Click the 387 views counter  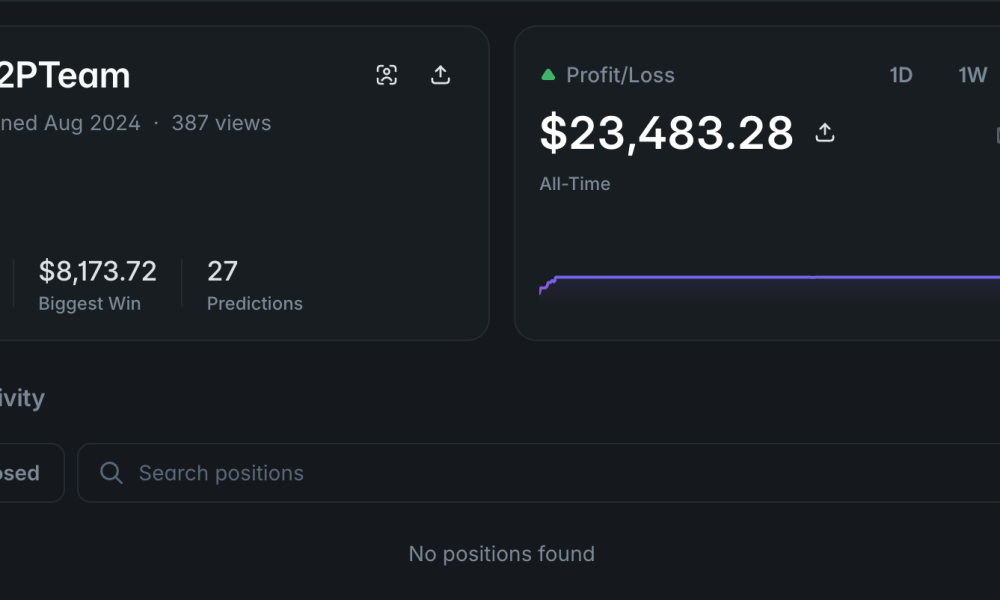[x=221, y=123]
